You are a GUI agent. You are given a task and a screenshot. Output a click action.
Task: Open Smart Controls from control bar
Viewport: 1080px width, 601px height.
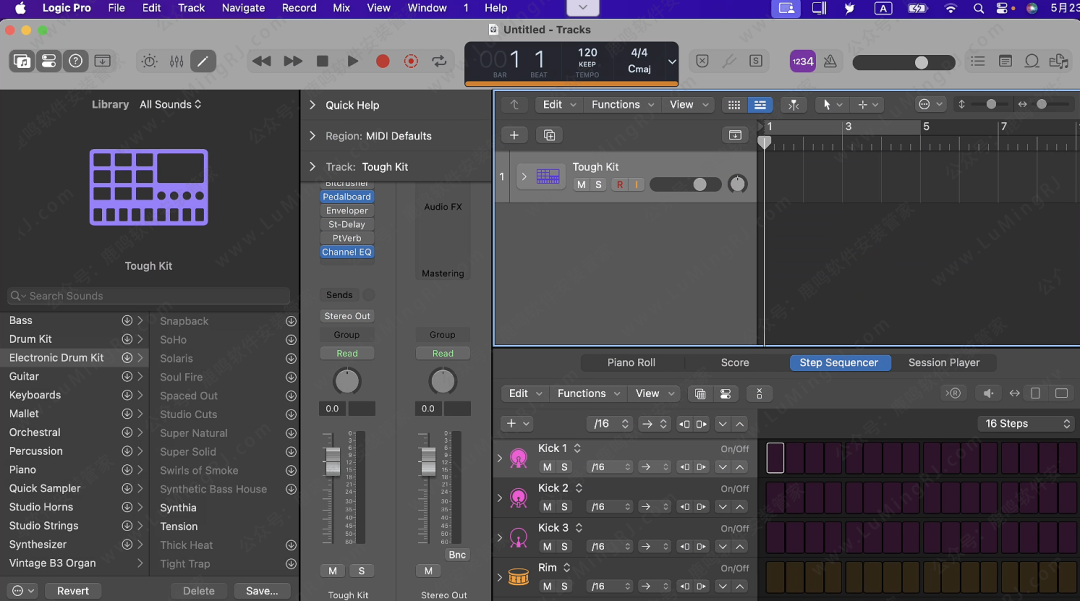pos(149,61)
